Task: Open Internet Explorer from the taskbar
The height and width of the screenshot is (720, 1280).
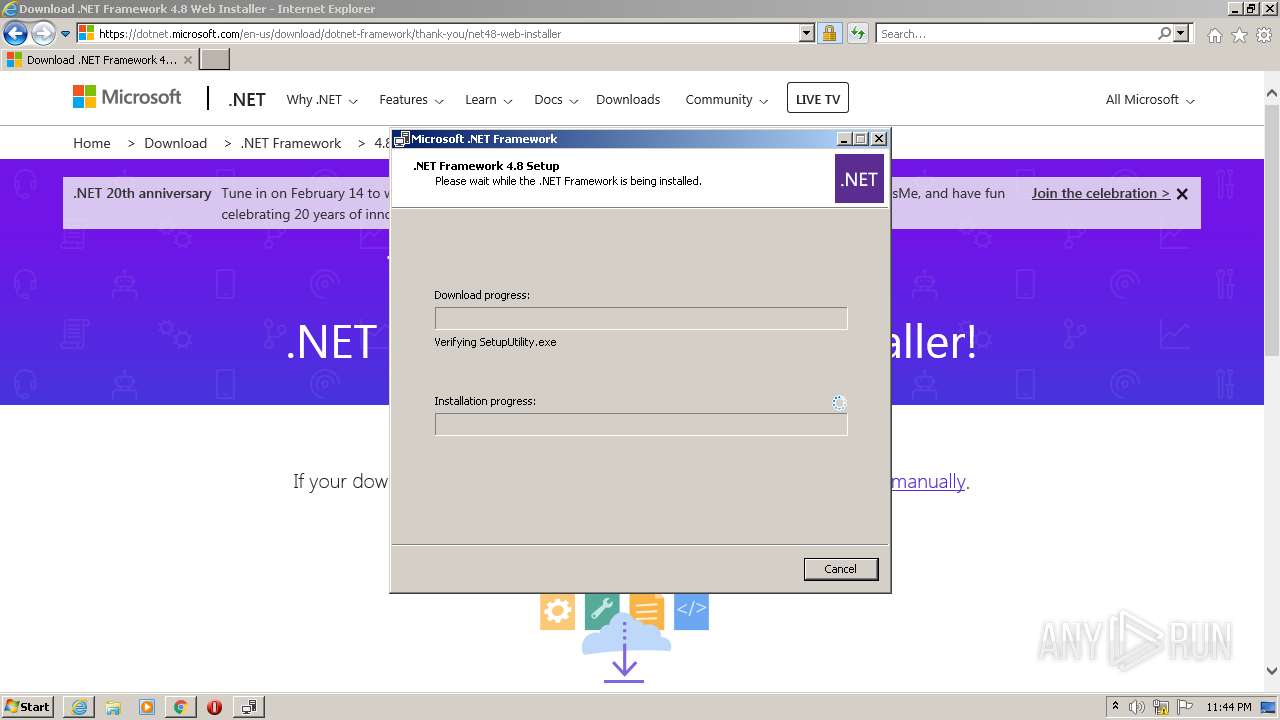Action: click(79, 707)
